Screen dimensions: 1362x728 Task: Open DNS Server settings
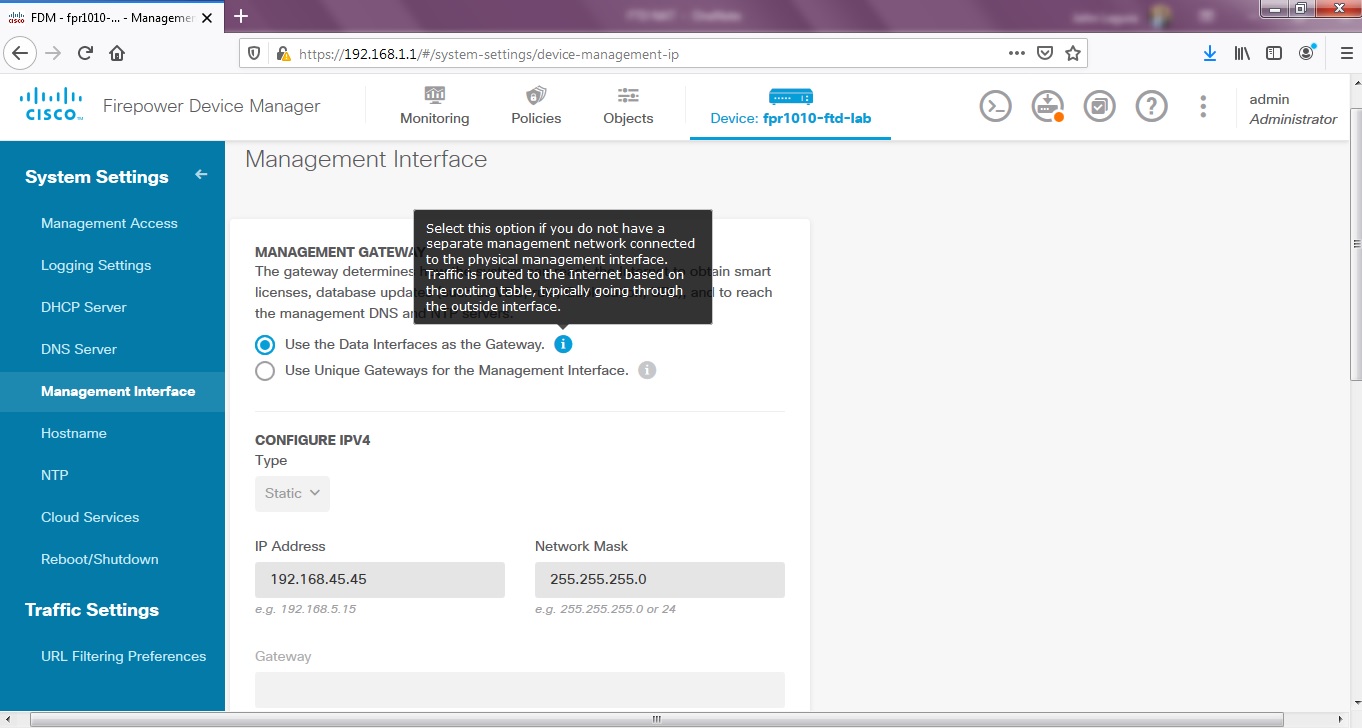point(79,349)
